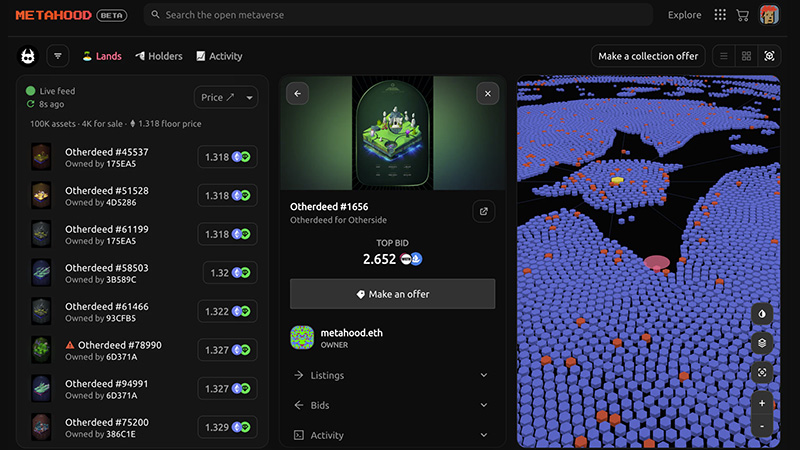
Task: Click the user profile avatar
Action: [769, 15]
